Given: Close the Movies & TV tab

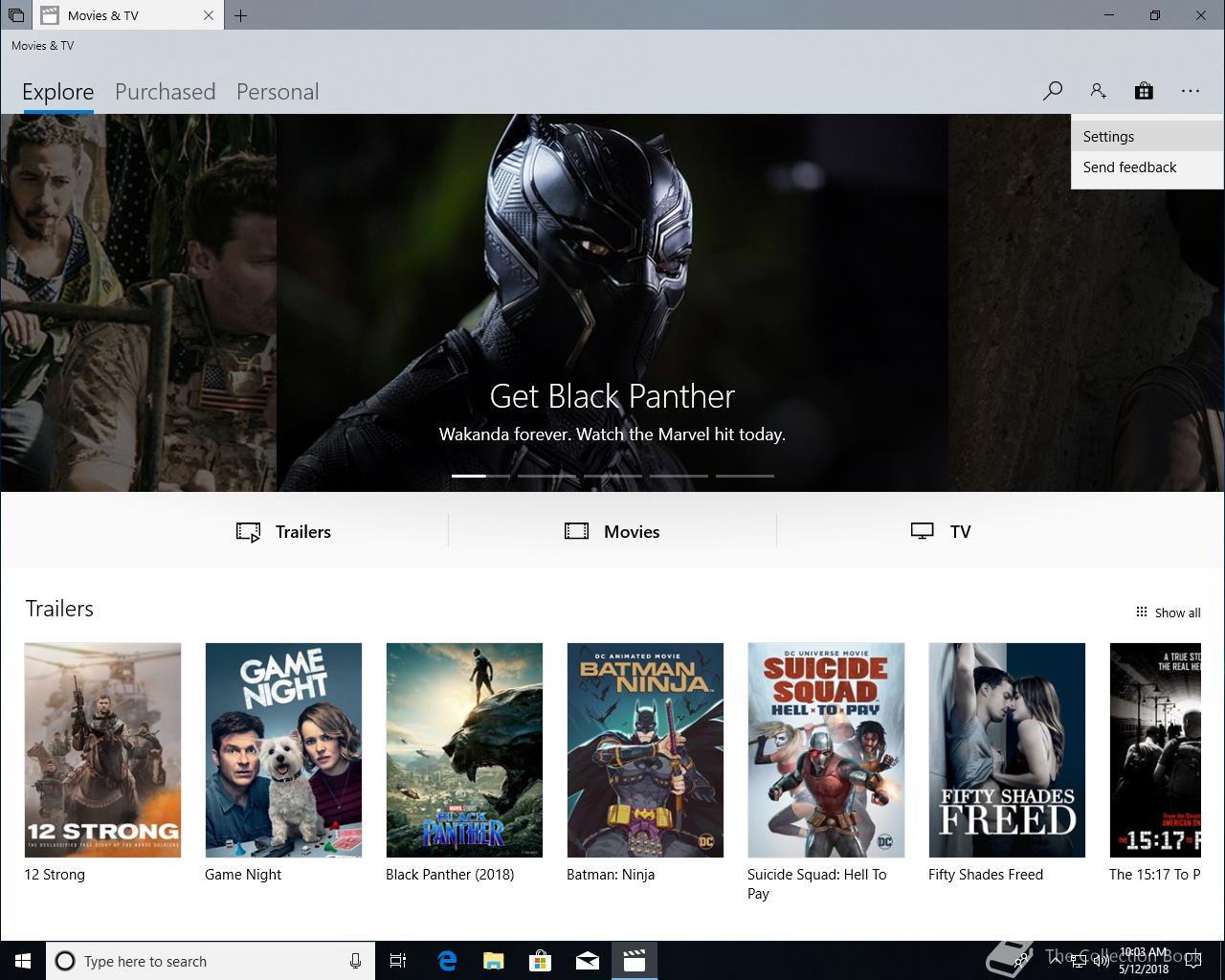Looking at the screenshot, I should pos(209,15).
